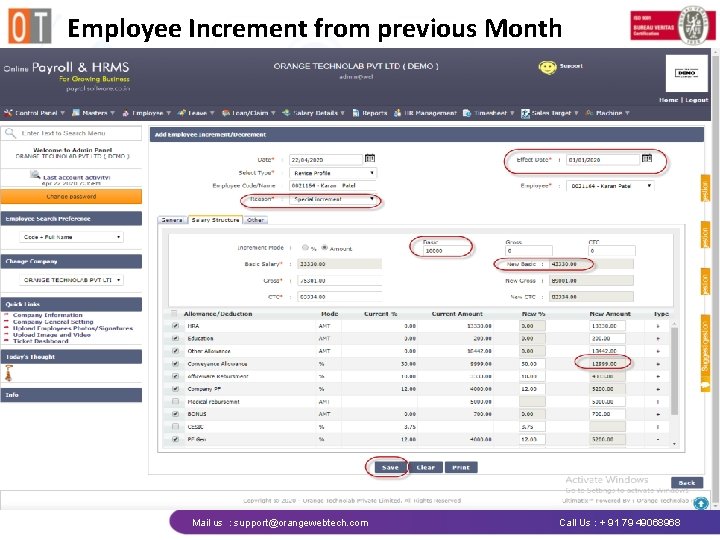Click the HRA New Amount field
720x540 pixels.
coord(607,326)
